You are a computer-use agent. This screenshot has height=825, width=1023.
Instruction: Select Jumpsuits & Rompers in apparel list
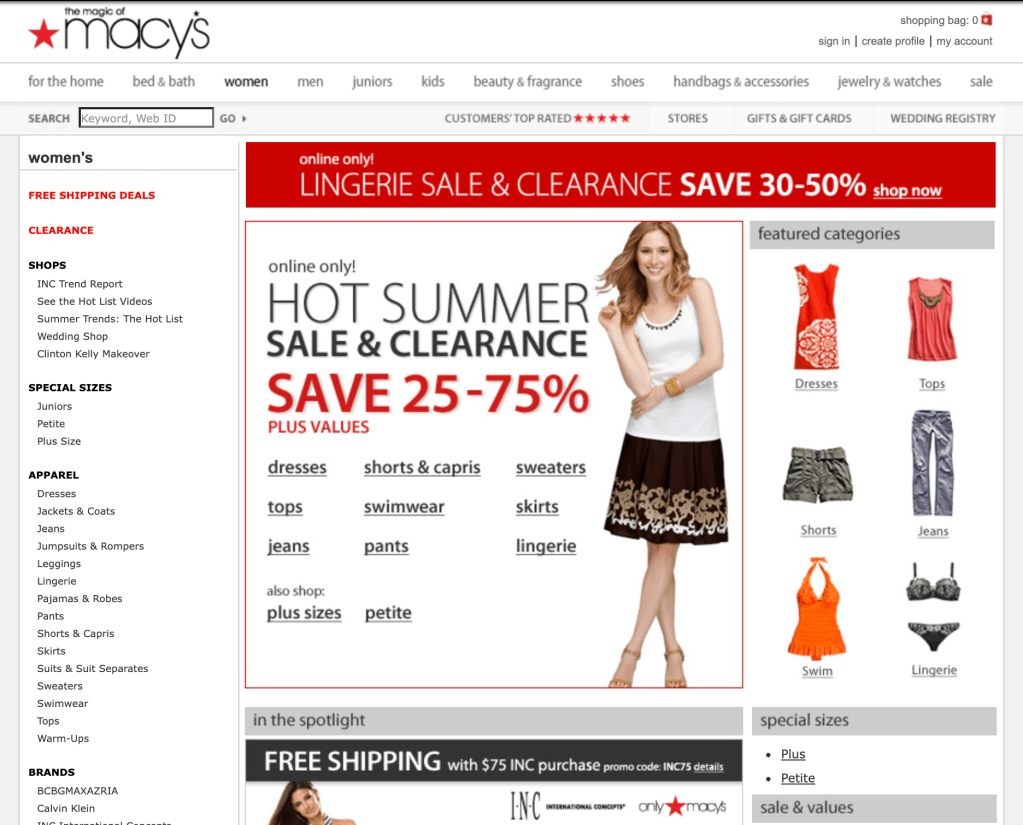tap(90, 546)
